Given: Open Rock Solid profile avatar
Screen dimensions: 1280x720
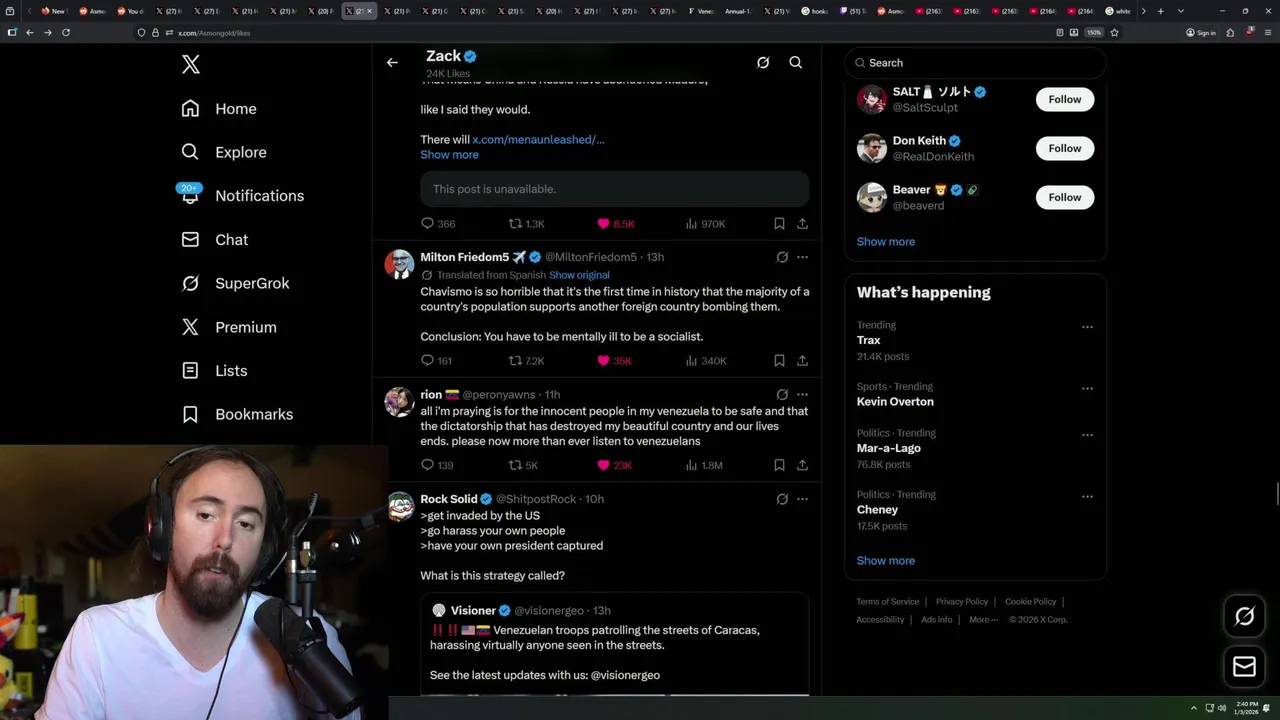Looking at the screenshot, I should (x=400, y=506).
